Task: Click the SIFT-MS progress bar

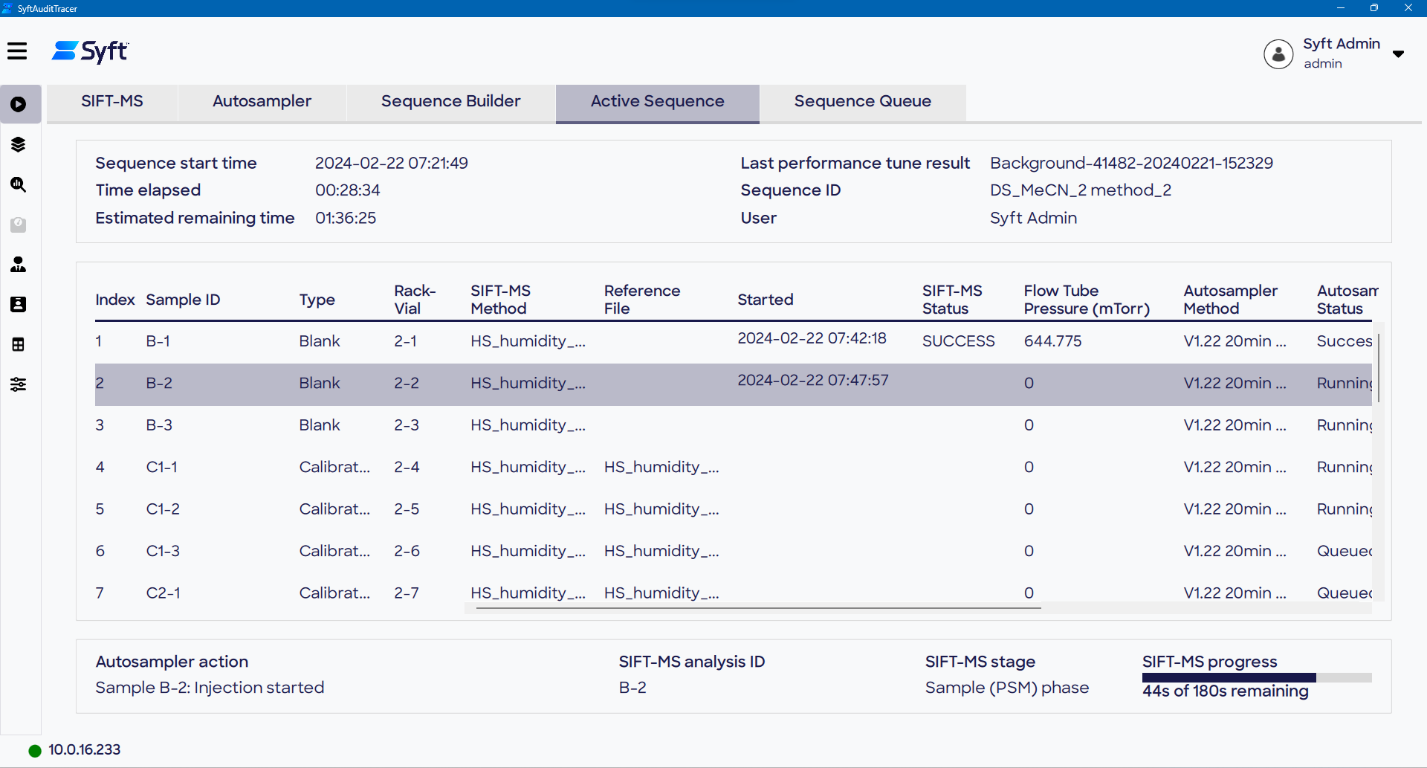Action: [x=1256, y=678]
